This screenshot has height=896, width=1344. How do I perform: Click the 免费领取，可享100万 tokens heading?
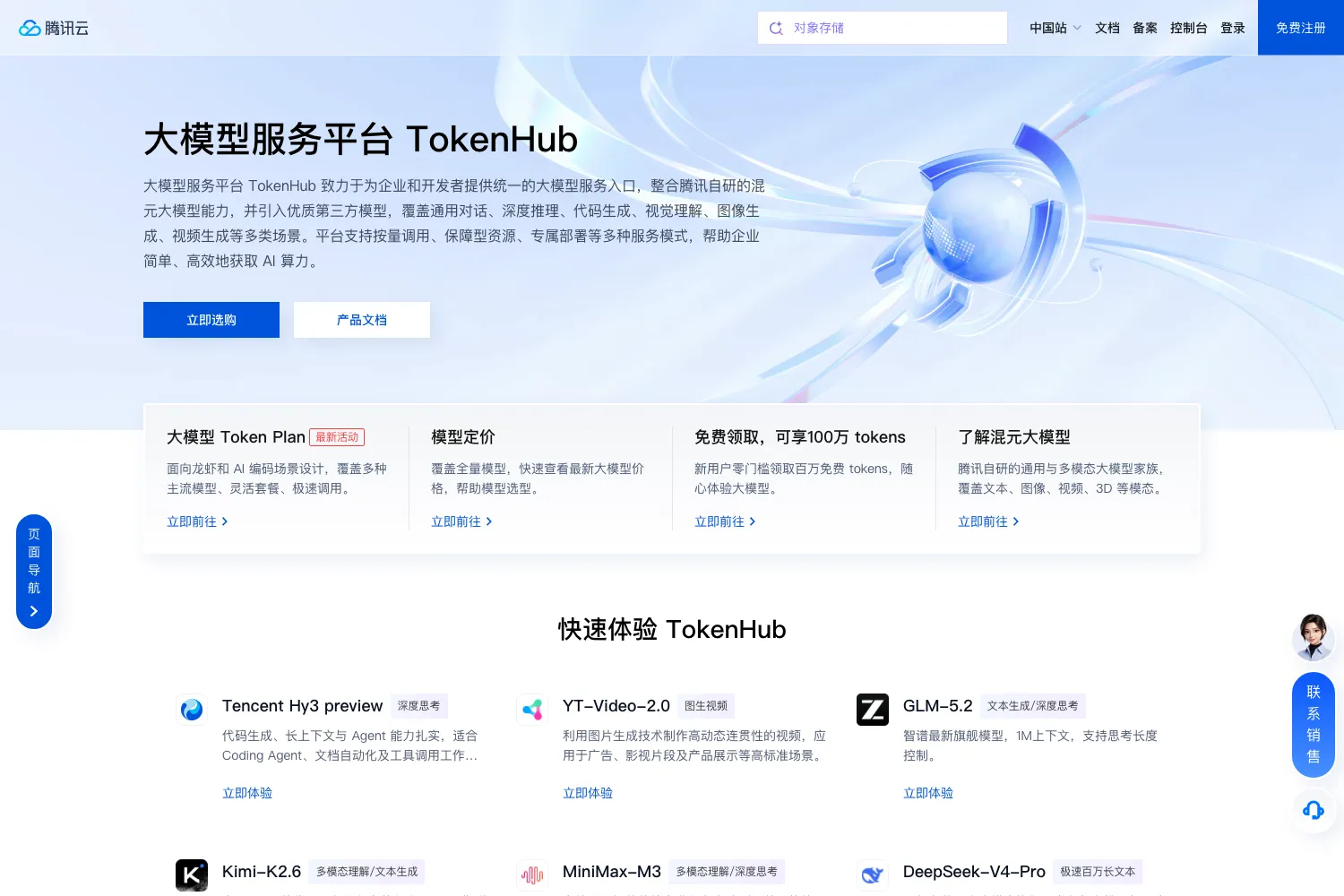pos(800,437)
